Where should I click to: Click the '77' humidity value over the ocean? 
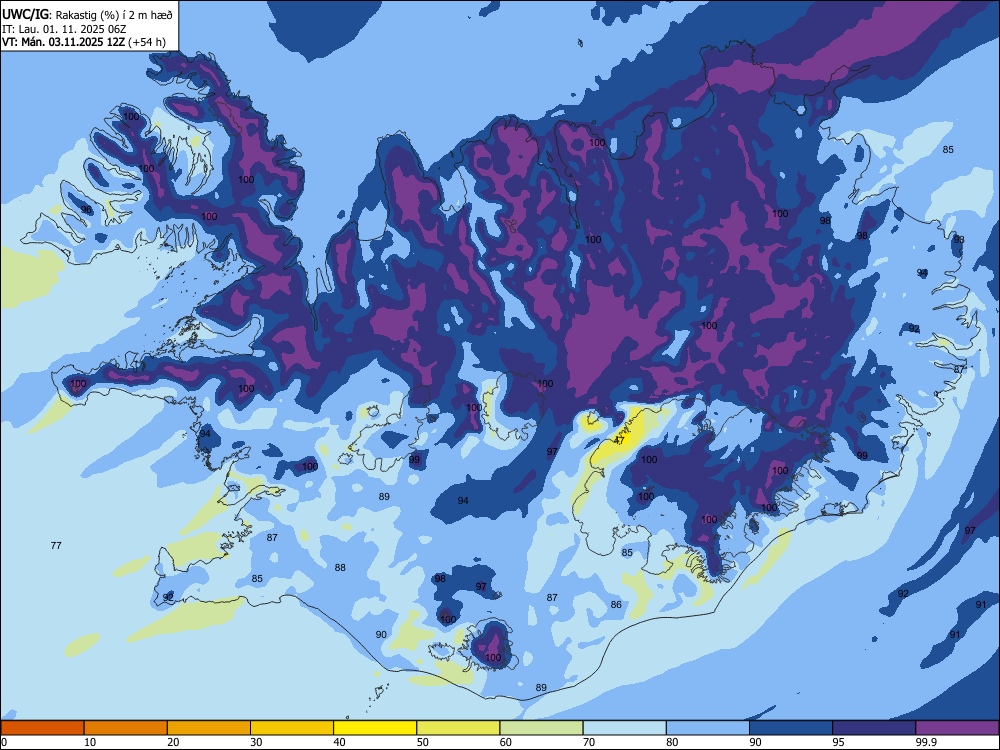[56, 545]
